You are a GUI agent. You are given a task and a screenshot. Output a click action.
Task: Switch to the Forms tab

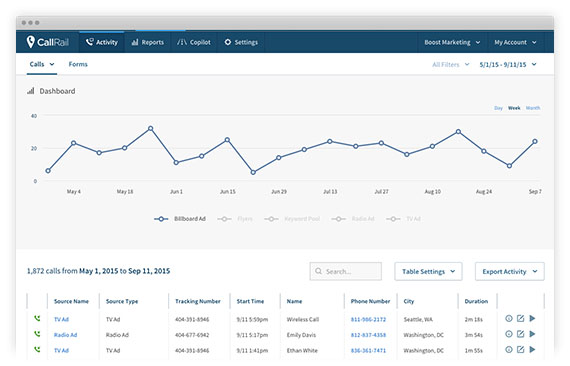[78, 64]
